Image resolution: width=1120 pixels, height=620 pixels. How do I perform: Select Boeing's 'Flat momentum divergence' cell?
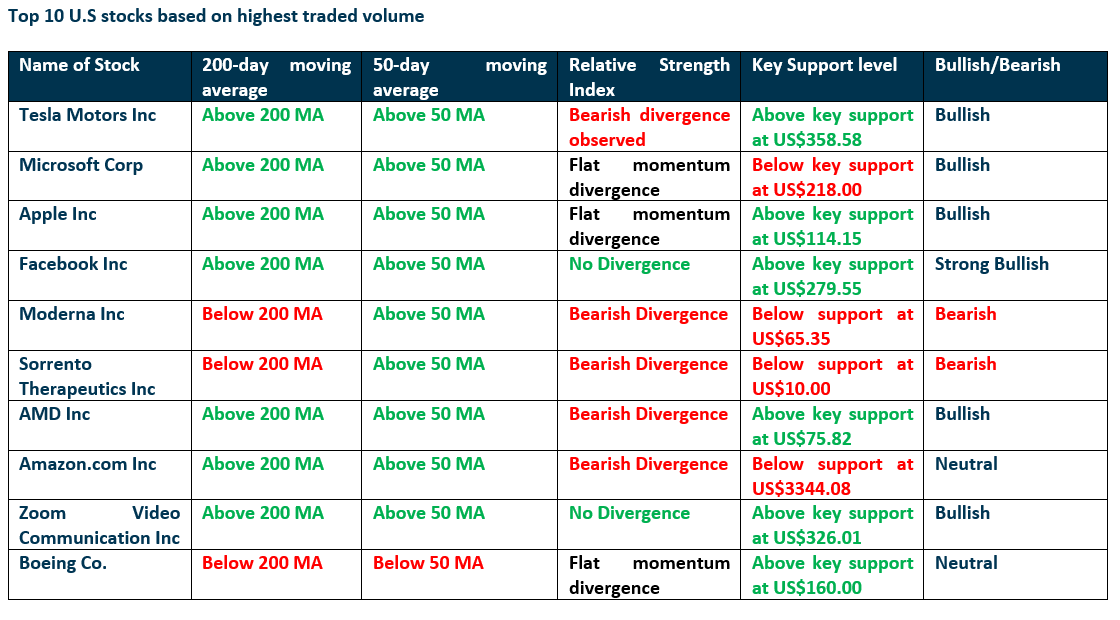(x=649, y=575)
